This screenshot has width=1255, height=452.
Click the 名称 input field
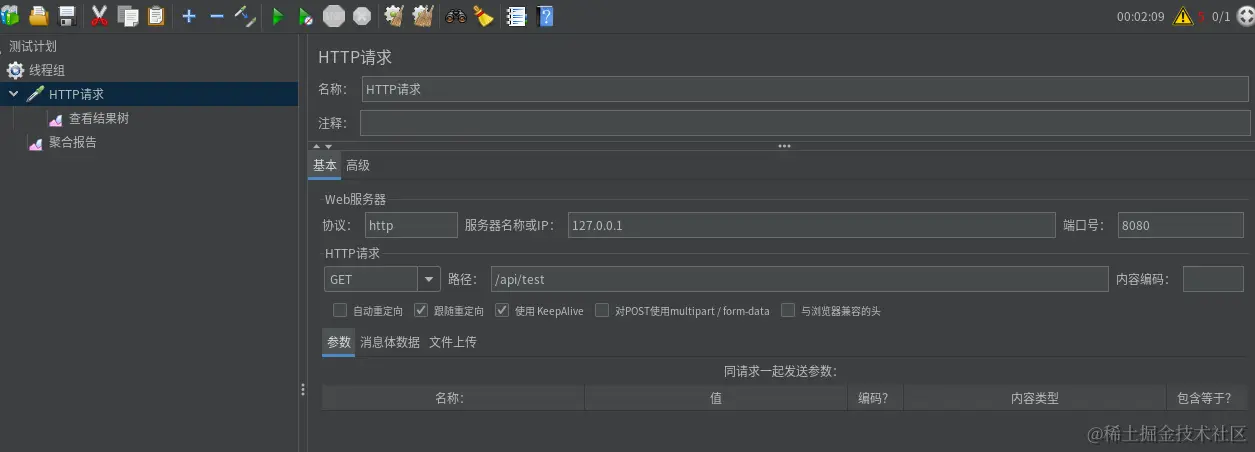point(805,89)
